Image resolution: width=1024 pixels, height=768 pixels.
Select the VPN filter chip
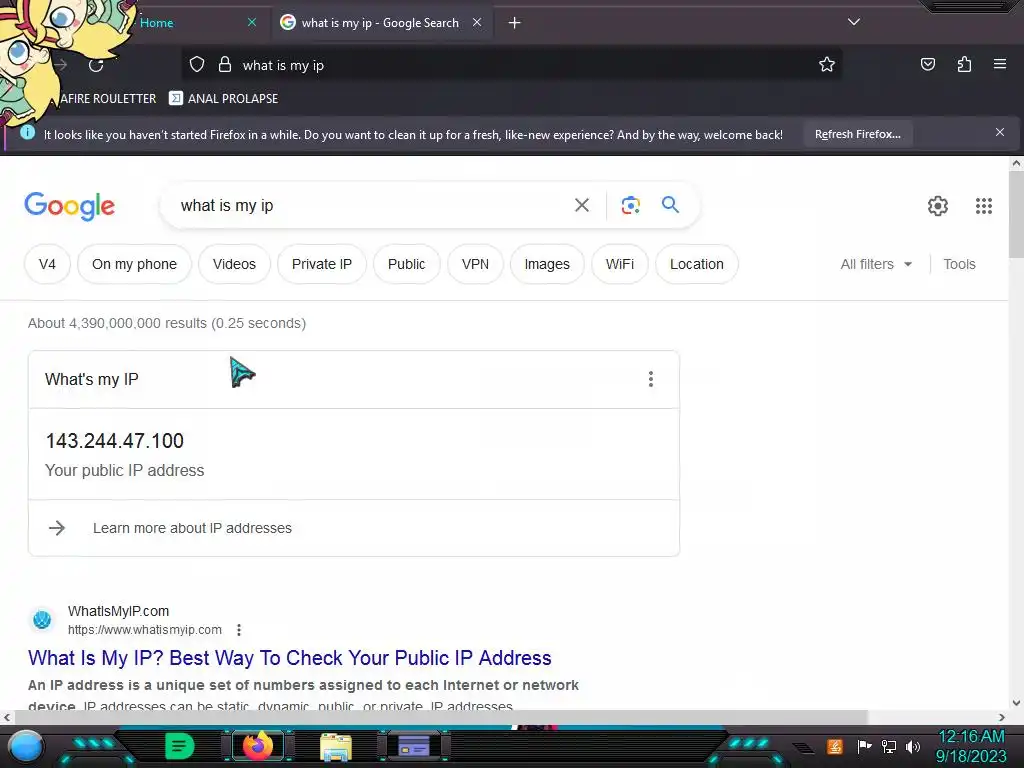(x=475, y=264)
